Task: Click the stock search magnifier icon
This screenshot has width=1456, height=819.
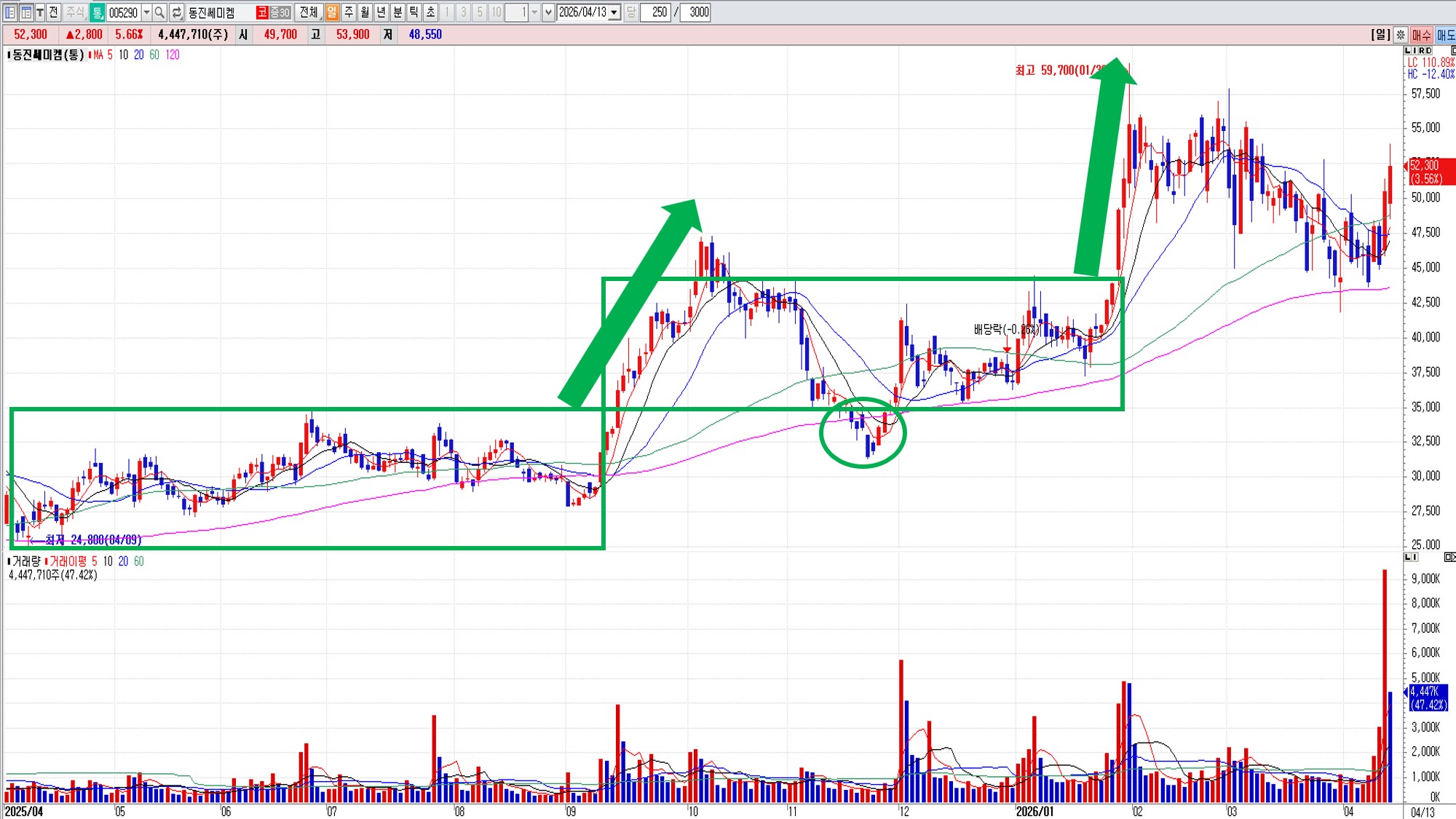Action: (x=159, y=12)
